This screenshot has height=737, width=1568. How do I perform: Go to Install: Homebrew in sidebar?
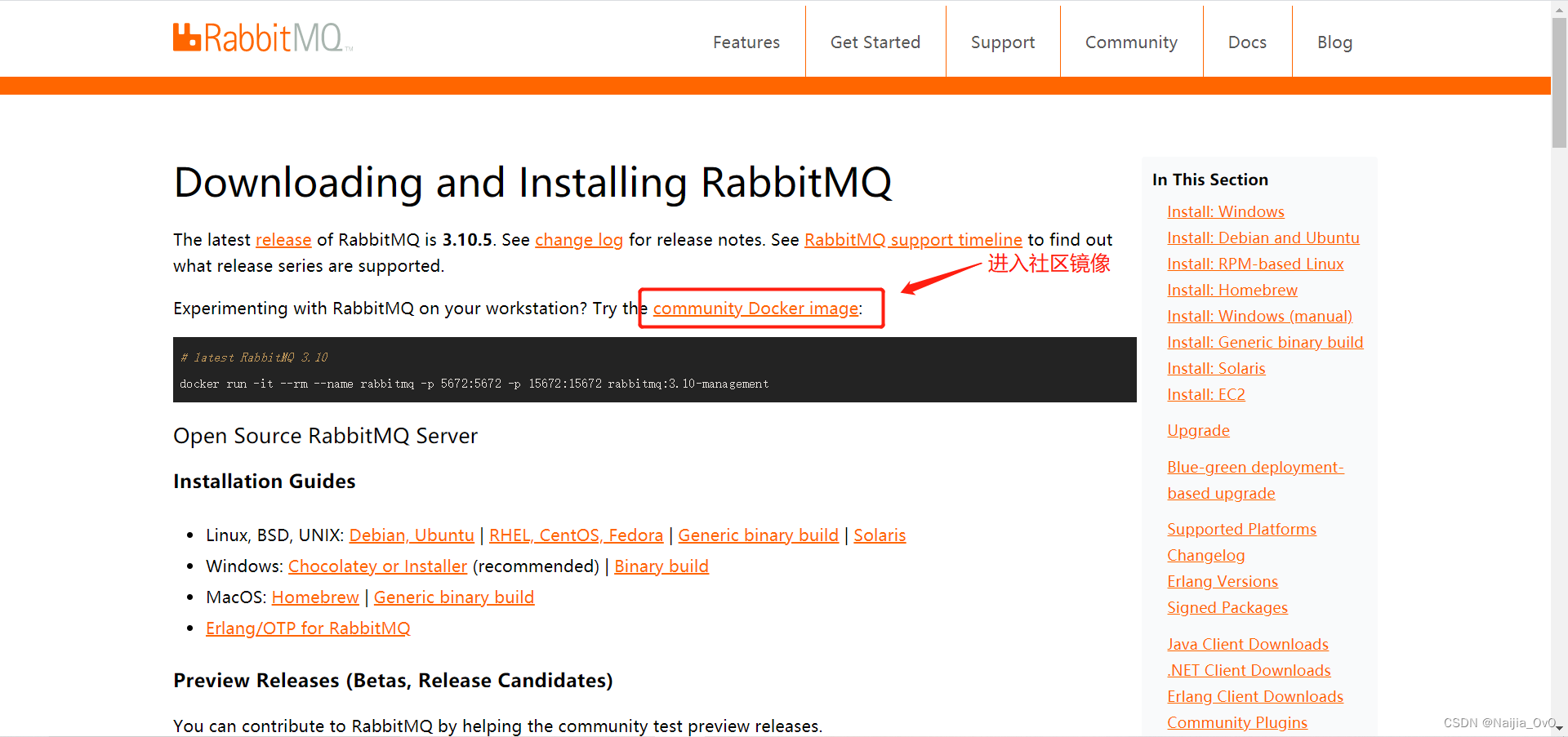click(1232, 291)
